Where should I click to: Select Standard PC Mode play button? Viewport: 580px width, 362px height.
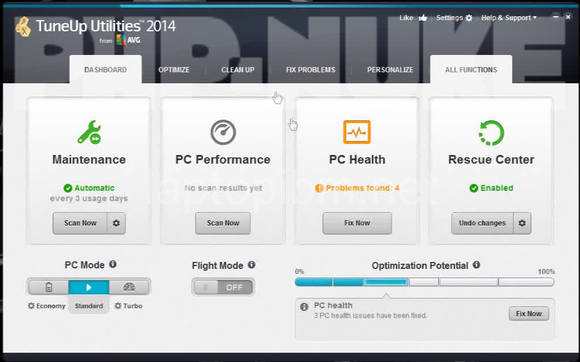[89, 287]
